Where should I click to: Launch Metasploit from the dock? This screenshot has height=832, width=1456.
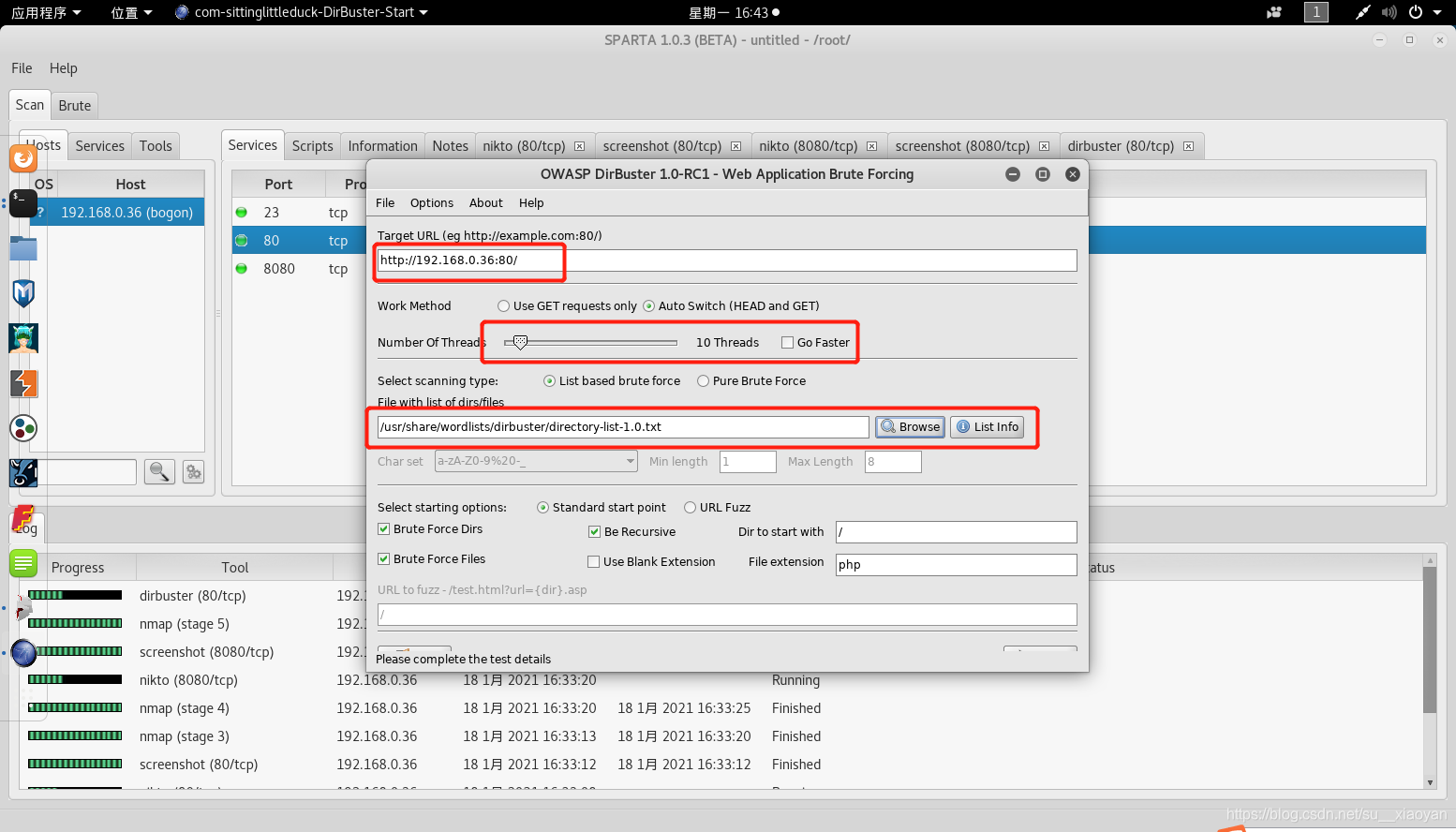[23, 293]
